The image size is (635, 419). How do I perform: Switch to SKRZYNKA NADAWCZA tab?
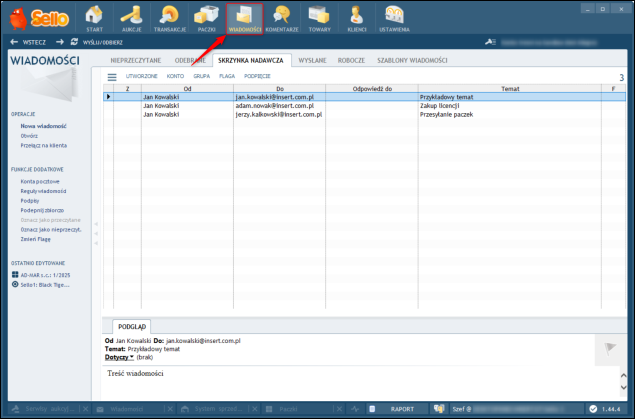tap(251, 60)
